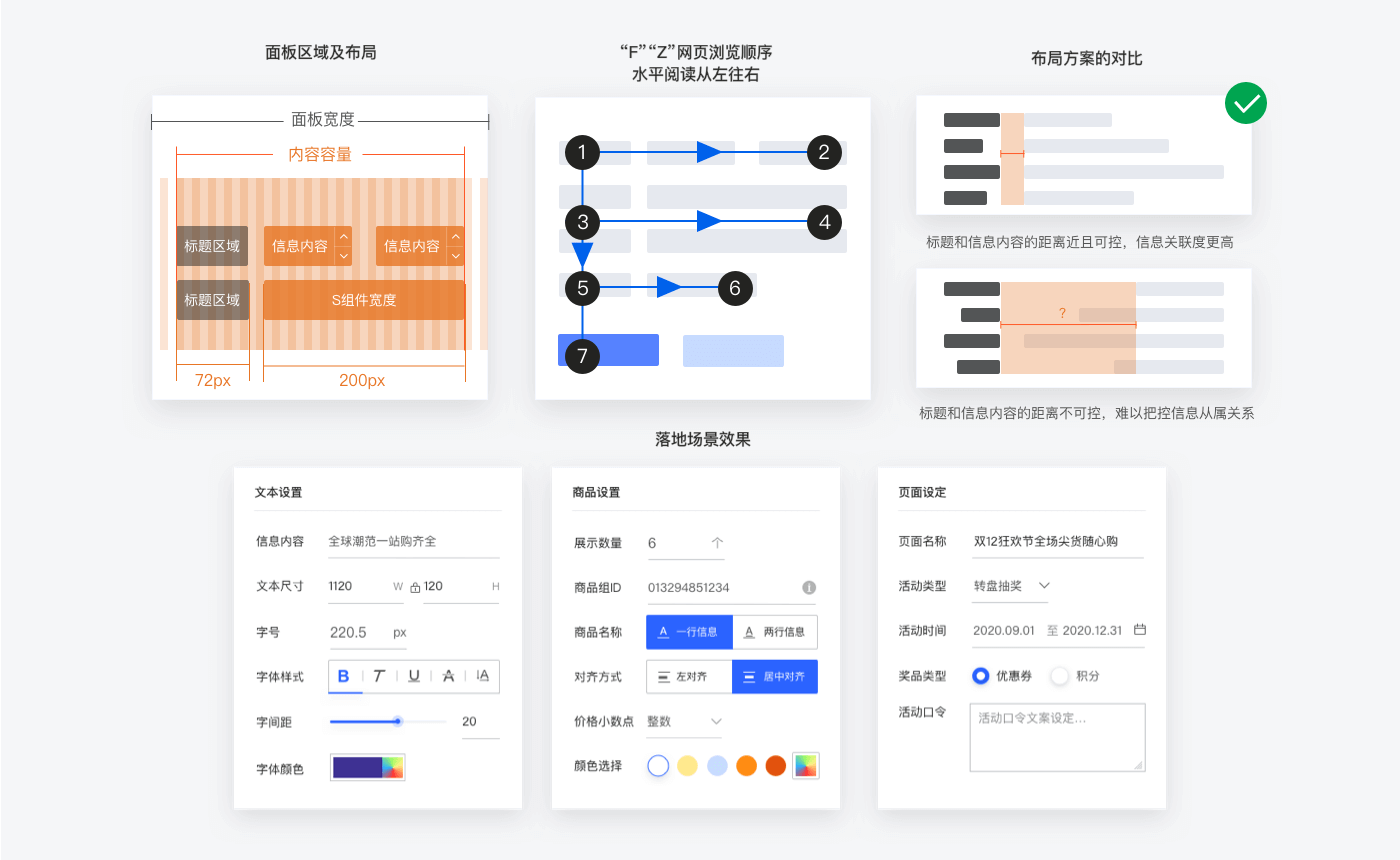Select the white circle in 颜色选择
The width and height of the screenshot is (1400, 860).
pos(658,766)
